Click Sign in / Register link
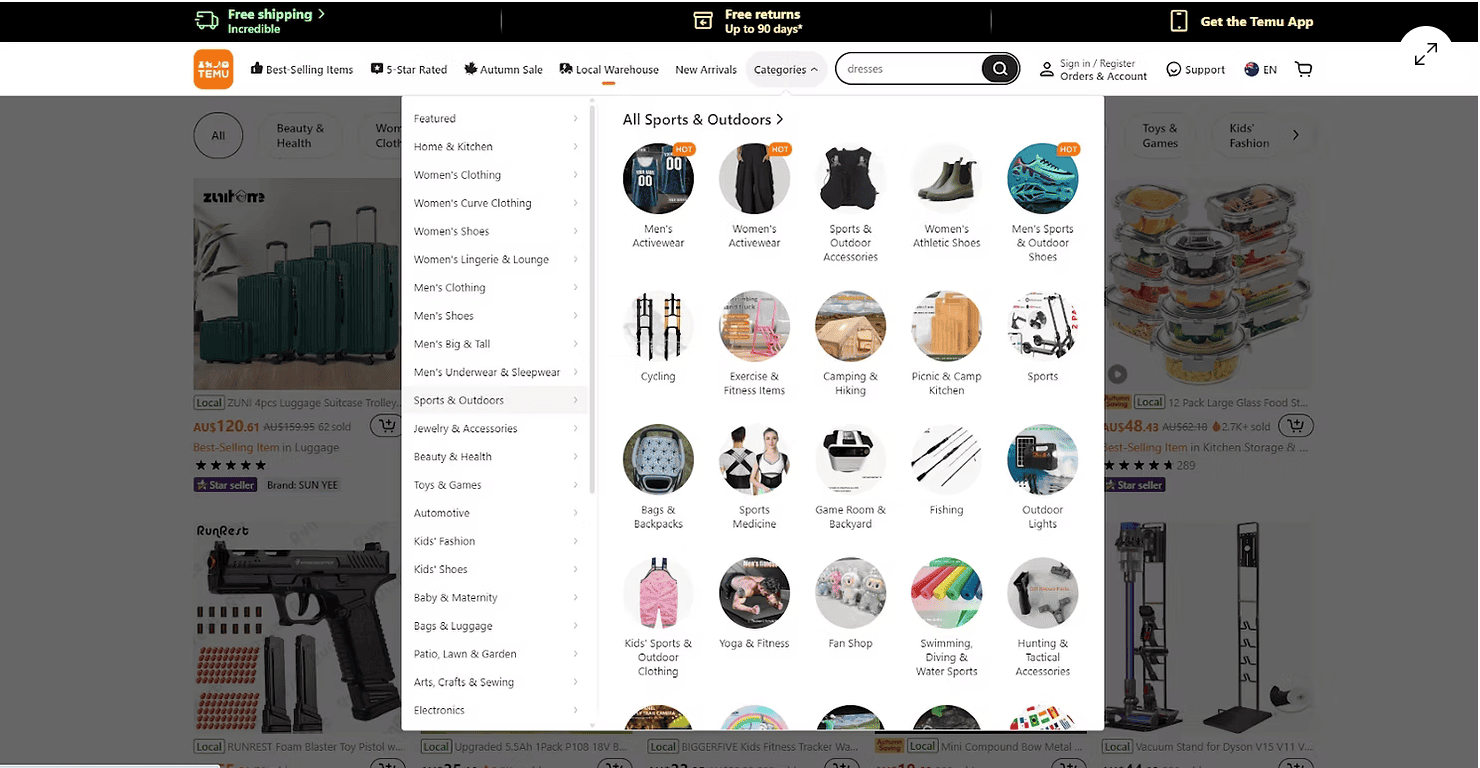The height and width of the screenshot is (768, 1480). pyautogui.click(x=1097, y=63)
